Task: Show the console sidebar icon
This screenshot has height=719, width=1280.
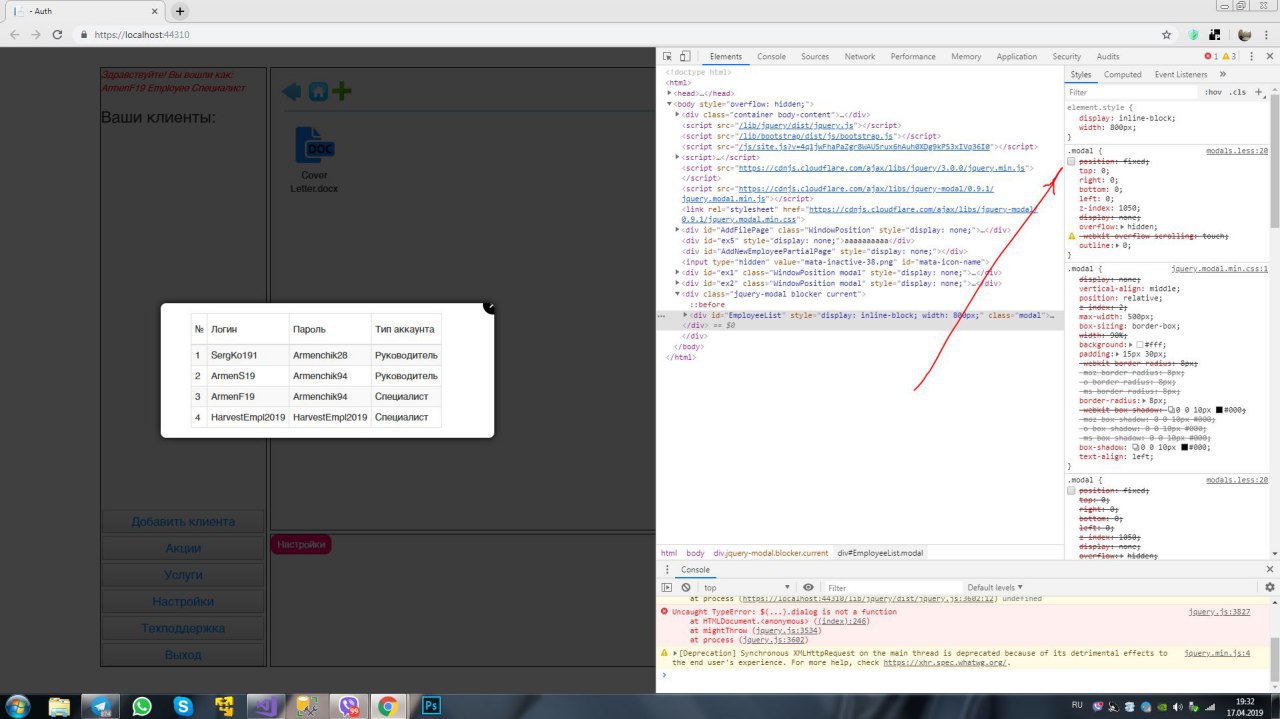Action: click(667, 587)
